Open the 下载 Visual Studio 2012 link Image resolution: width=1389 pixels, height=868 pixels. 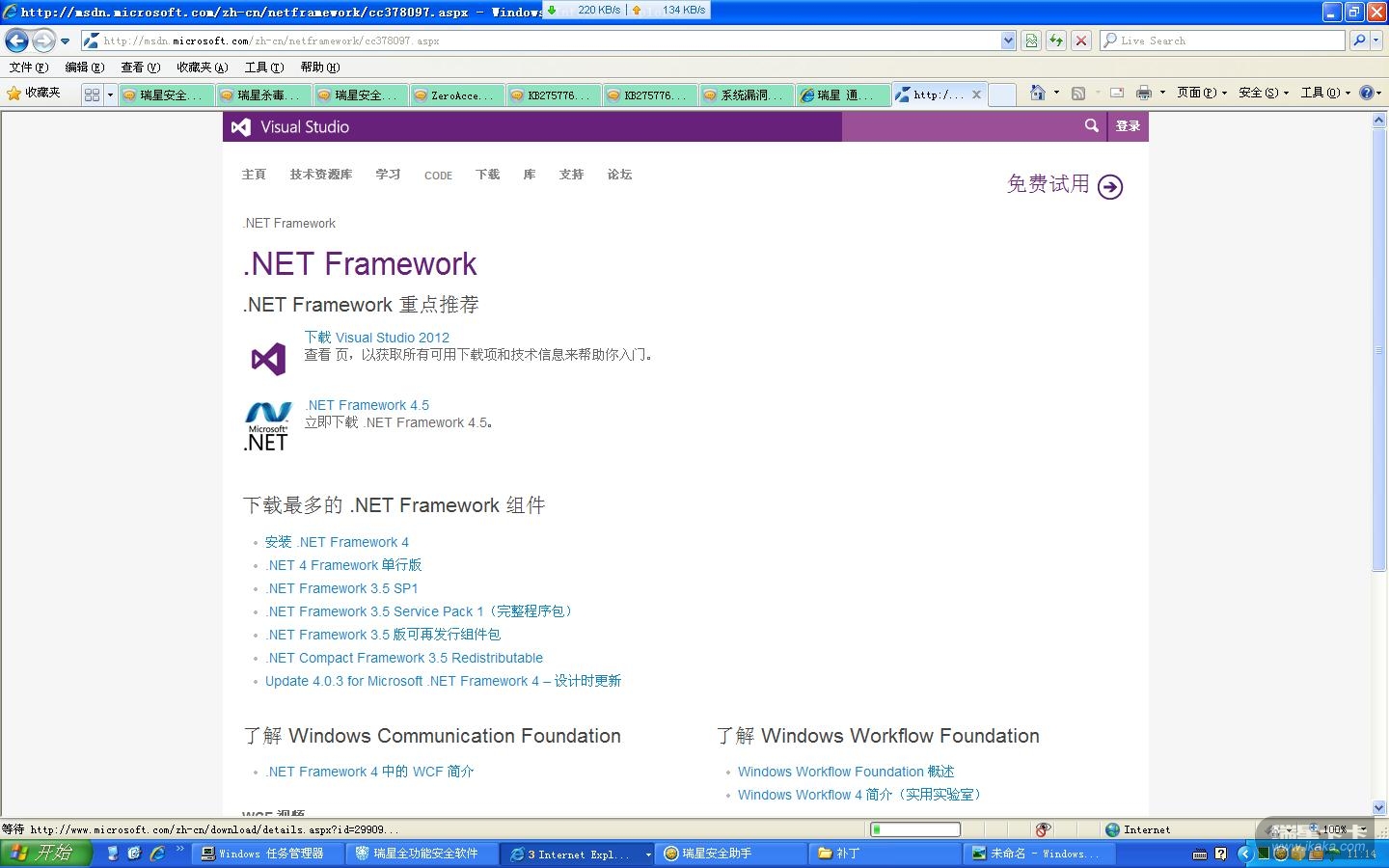coord(377,338)
